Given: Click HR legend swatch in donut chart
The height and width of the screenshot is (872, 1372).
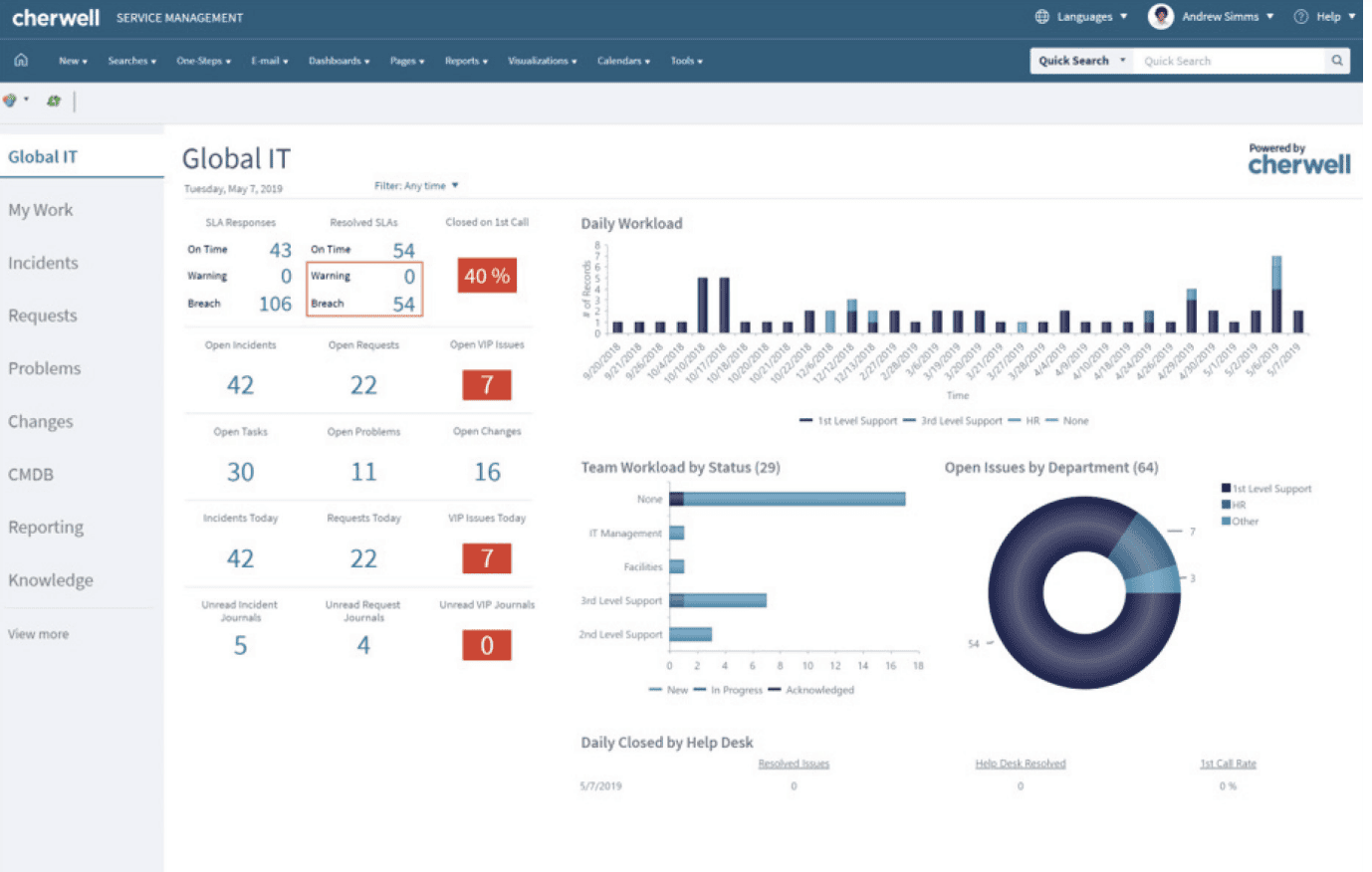Looking at the screenshot, I should (x=1226, y=505).
